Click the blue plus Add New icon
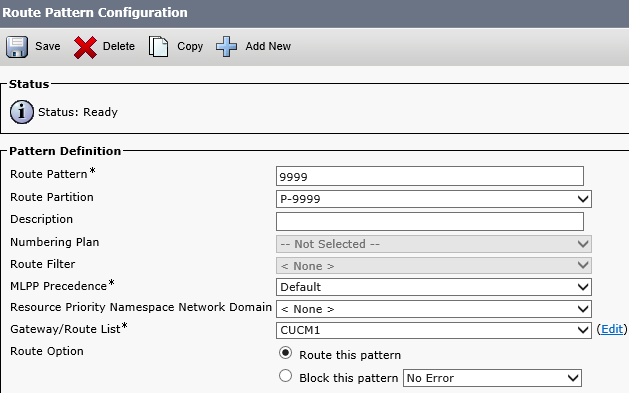 (227, 47)
